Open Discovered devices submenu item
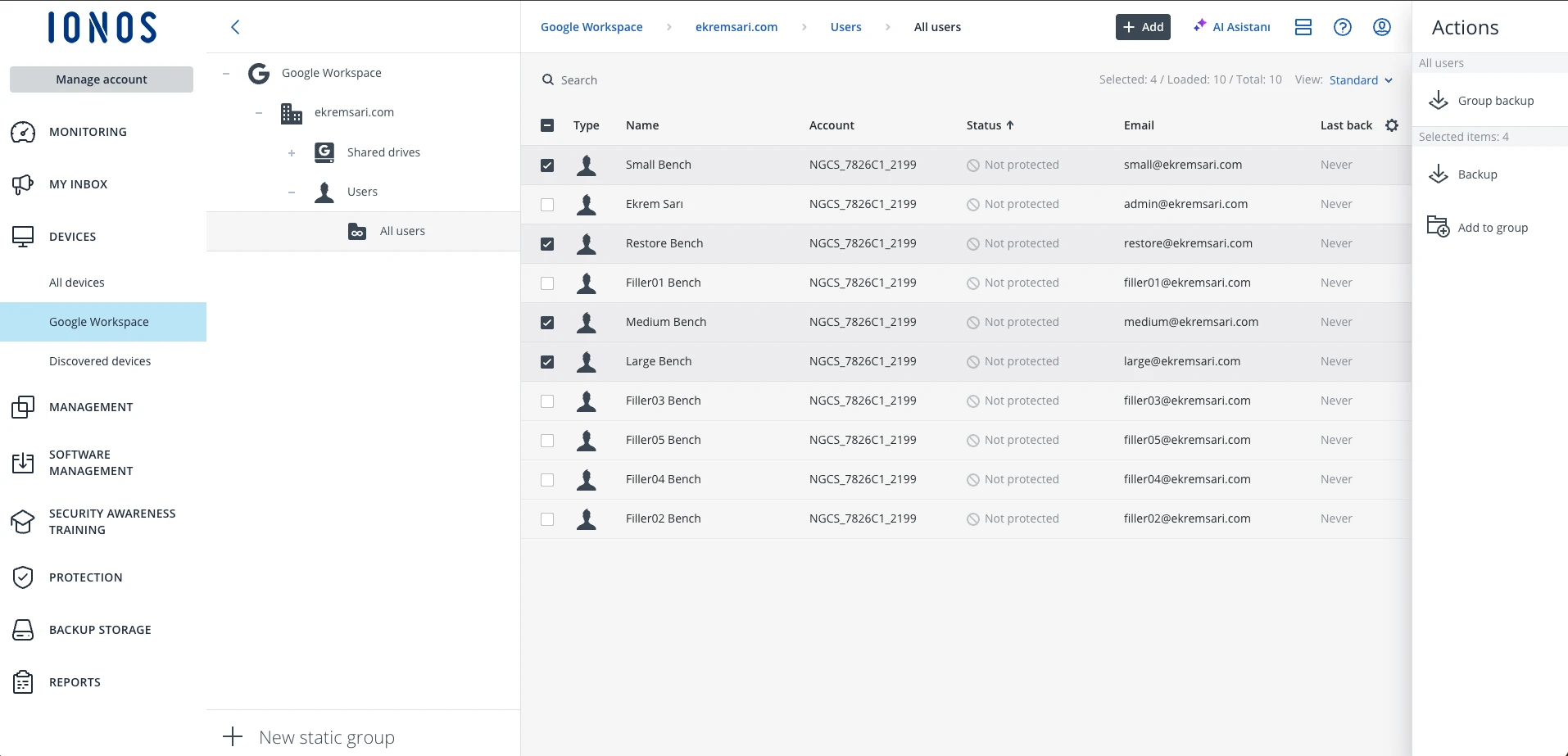The image size is (1568, 756). 100,361
